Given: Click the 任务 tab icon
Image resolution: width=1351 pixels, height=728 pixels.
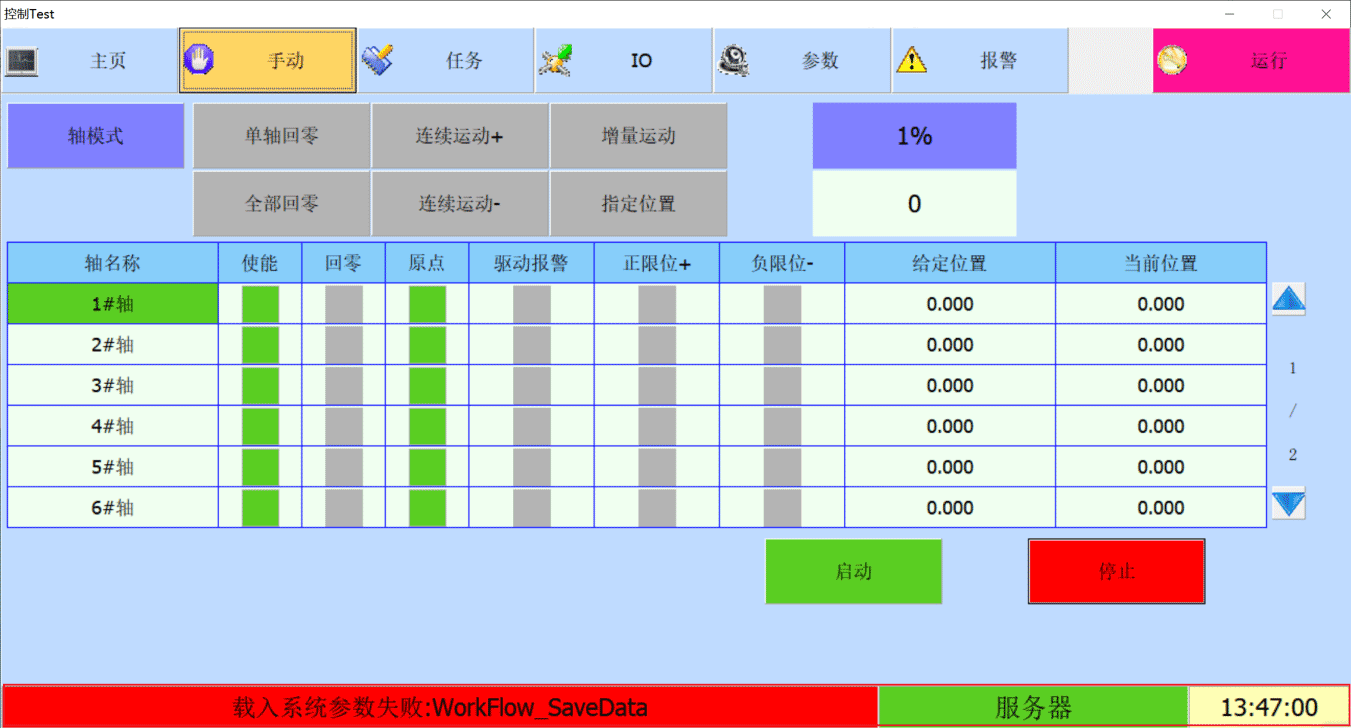Looking at the screenshot, I should (377, 60).
